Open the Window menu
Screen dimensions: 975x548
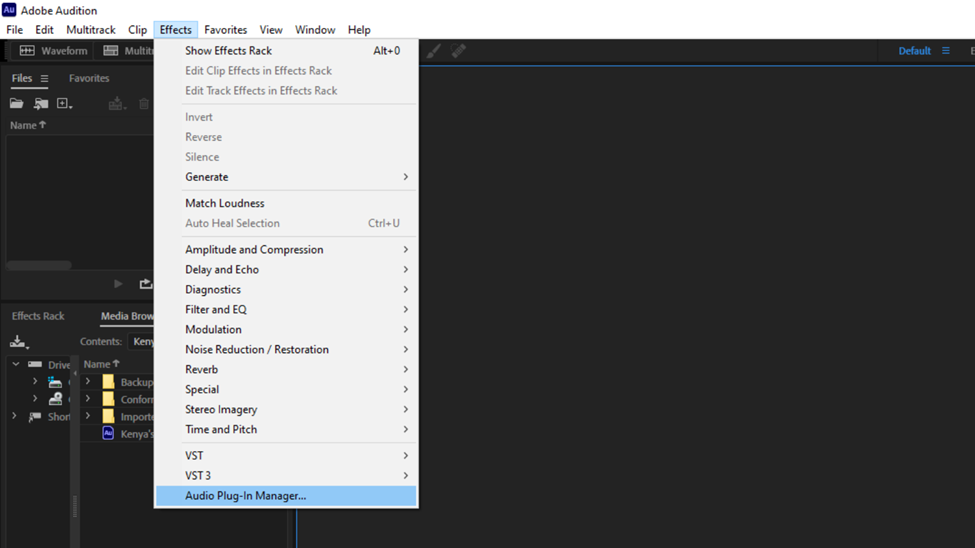tap(315, 30)
